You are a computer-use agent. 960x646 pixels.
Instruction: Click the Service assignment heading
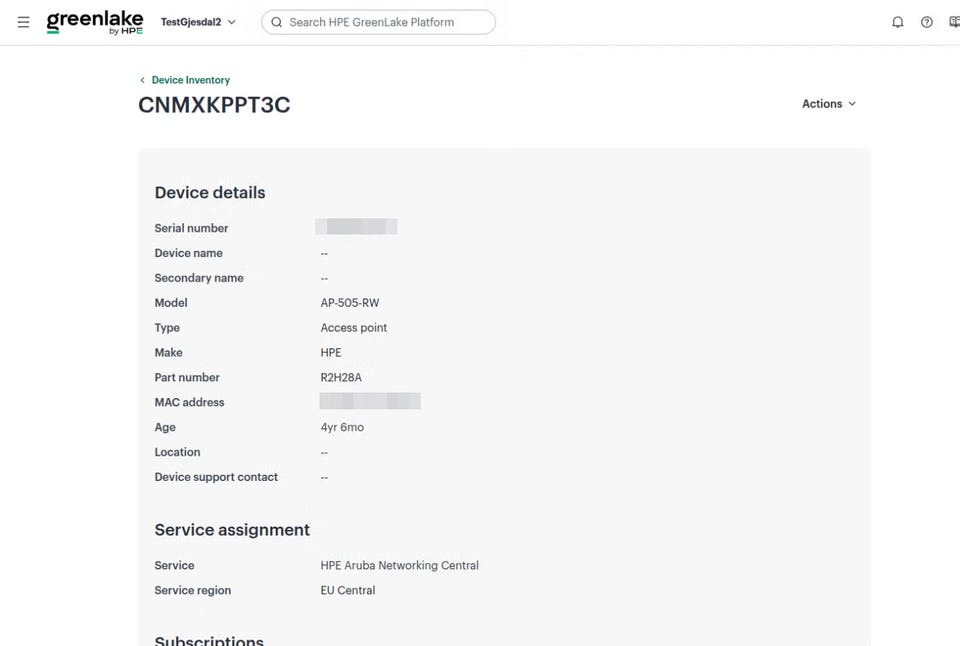pyautogui.click(x=232, y=530)
